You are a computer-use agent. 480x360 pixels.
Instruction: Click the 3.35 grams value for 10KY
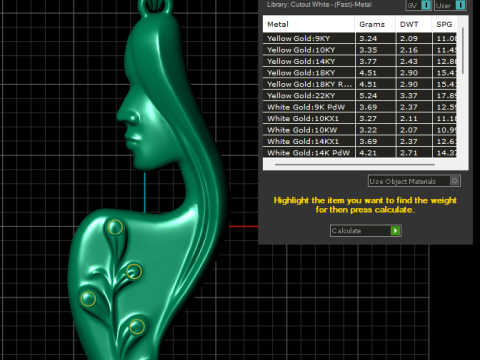368,50
